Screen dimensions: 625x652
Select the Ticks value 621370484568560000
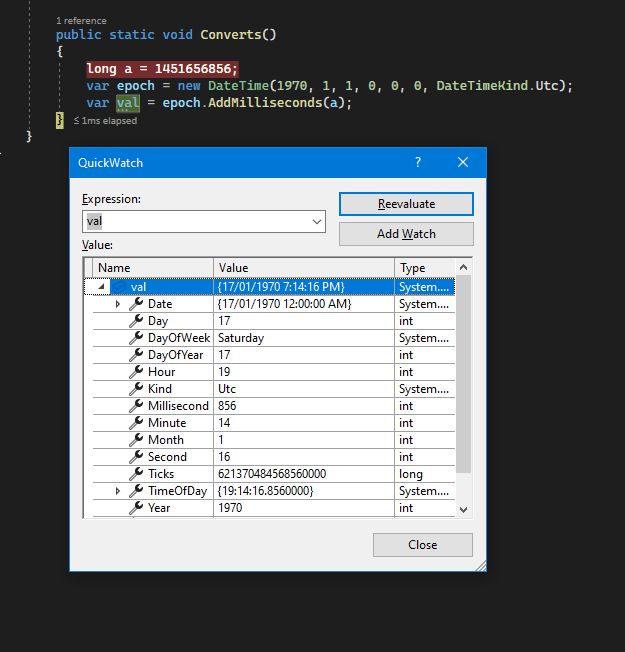pyautogui.click(x=272, y=474)
